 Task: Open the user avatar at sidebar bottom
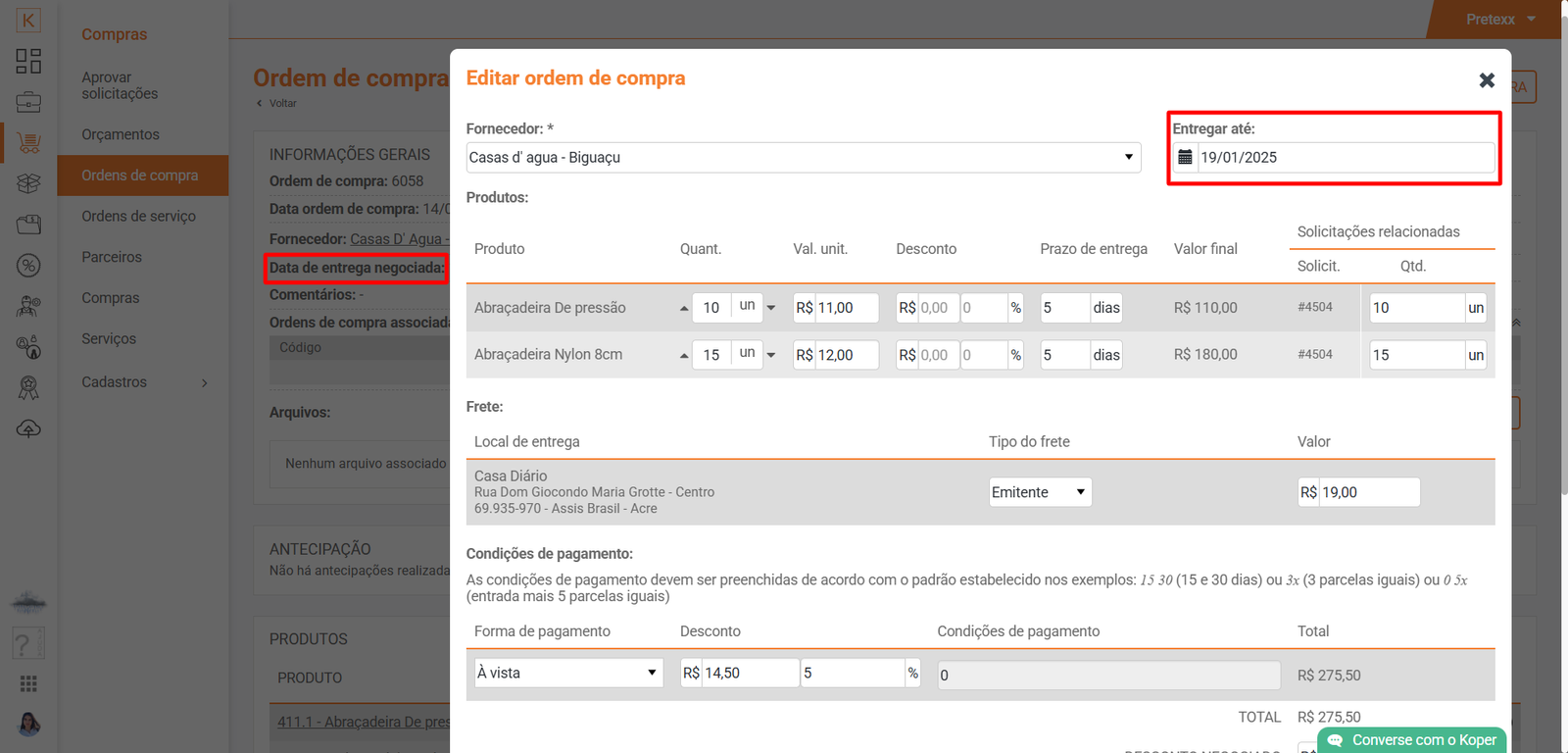coord(28,724)
